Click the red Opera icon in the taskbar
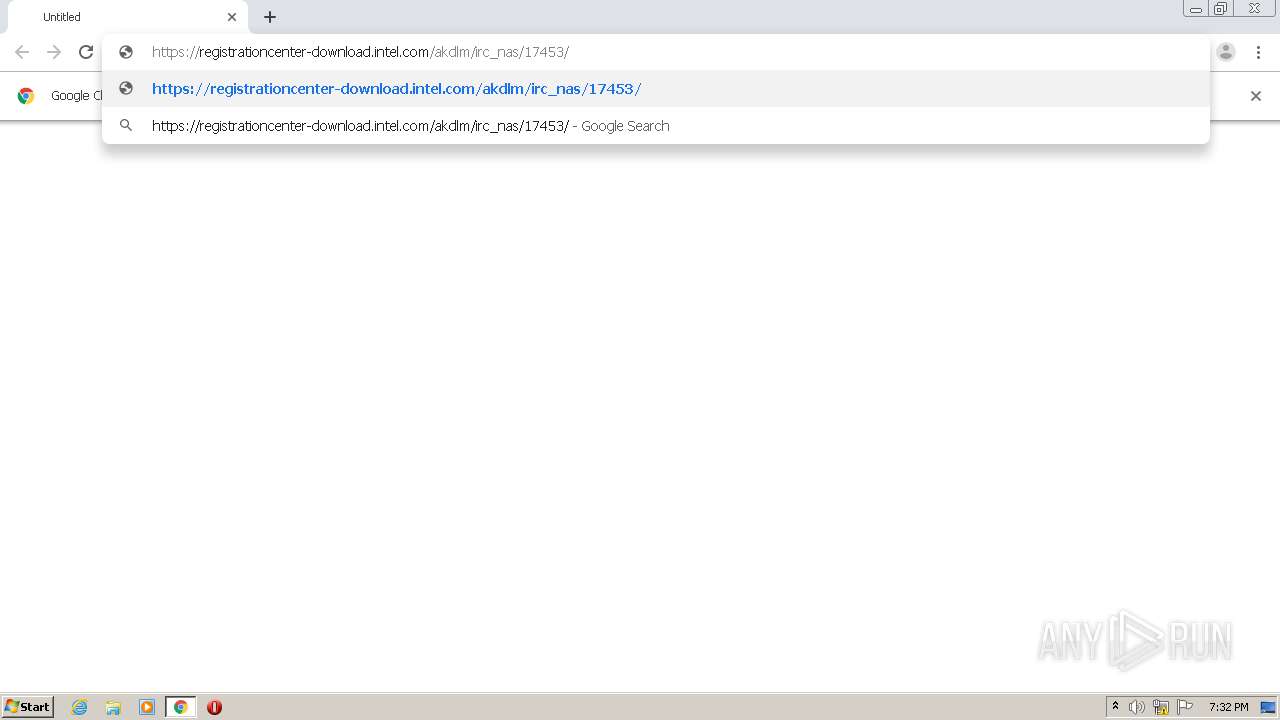The image size is (1280, 720). point(214,707)
